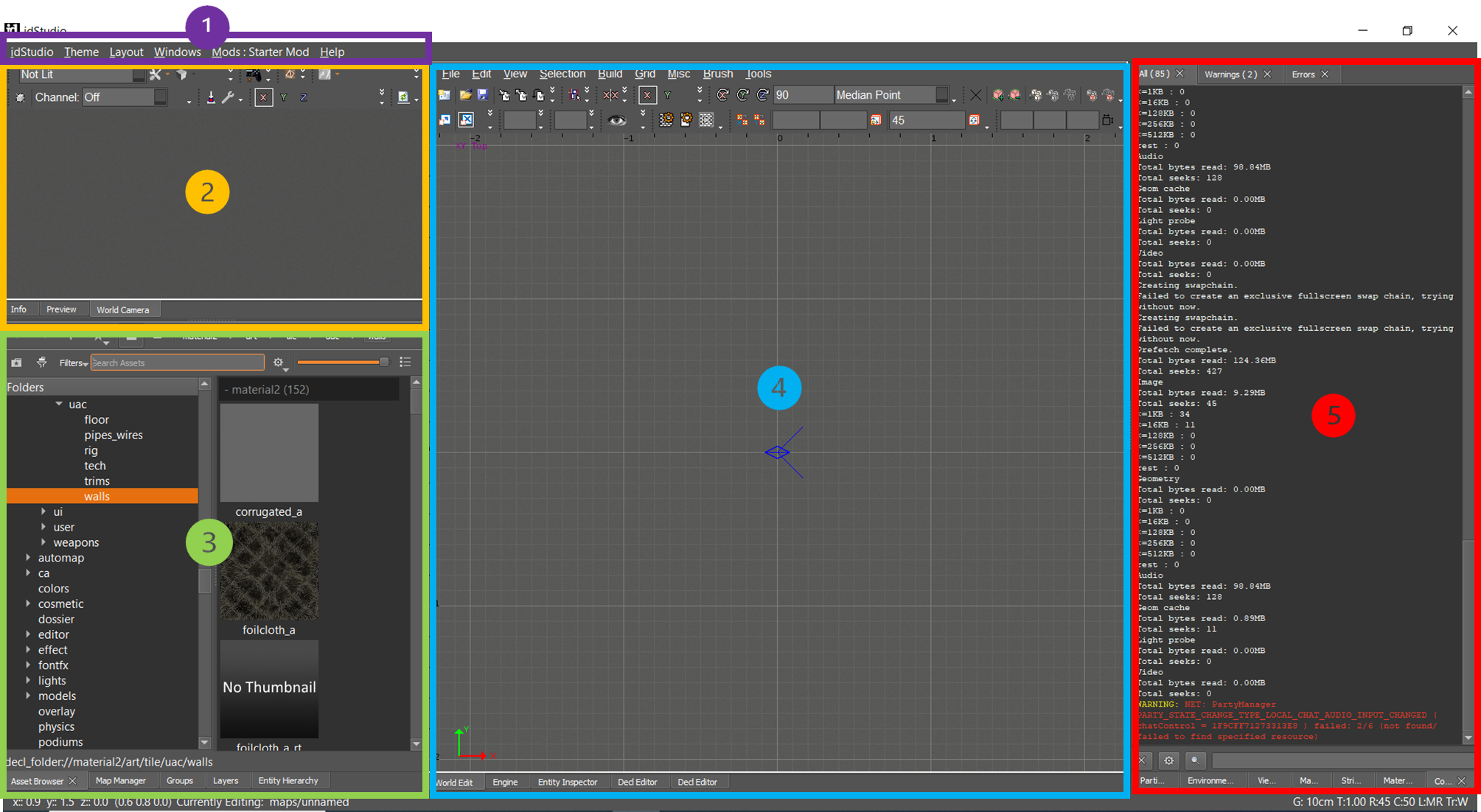Click the open file folder icon

pyautogui.click(x=465, y=95)
